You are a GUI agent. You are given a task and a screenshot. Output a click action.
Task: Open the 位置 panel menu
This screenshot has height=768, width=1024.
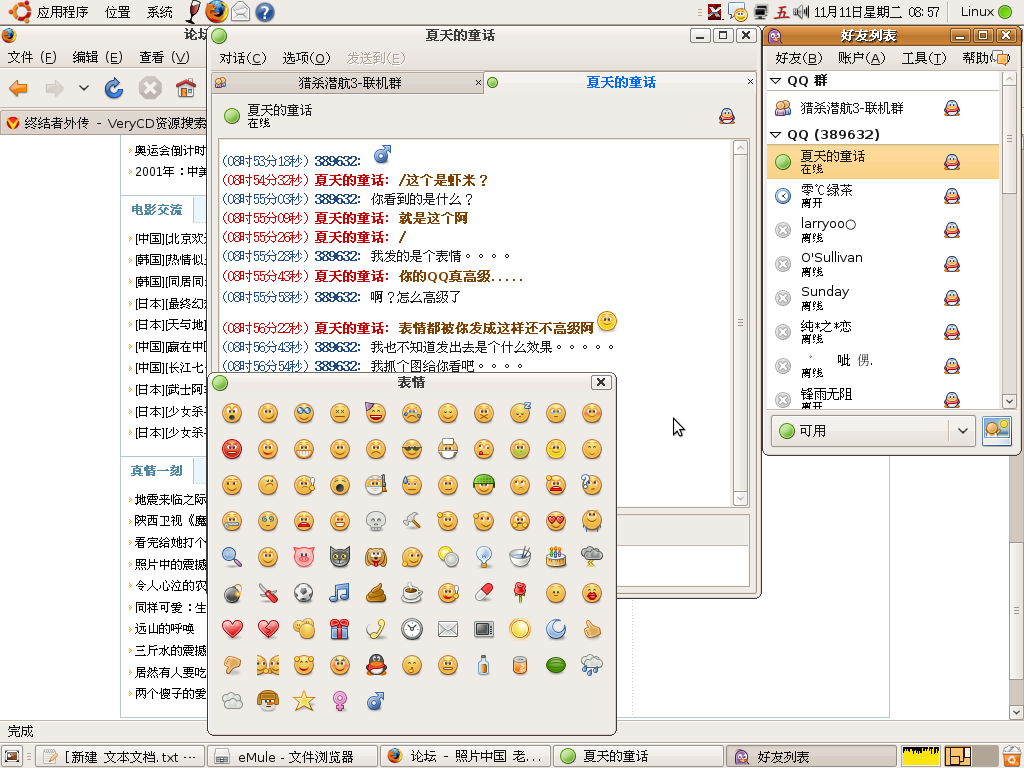118,12
